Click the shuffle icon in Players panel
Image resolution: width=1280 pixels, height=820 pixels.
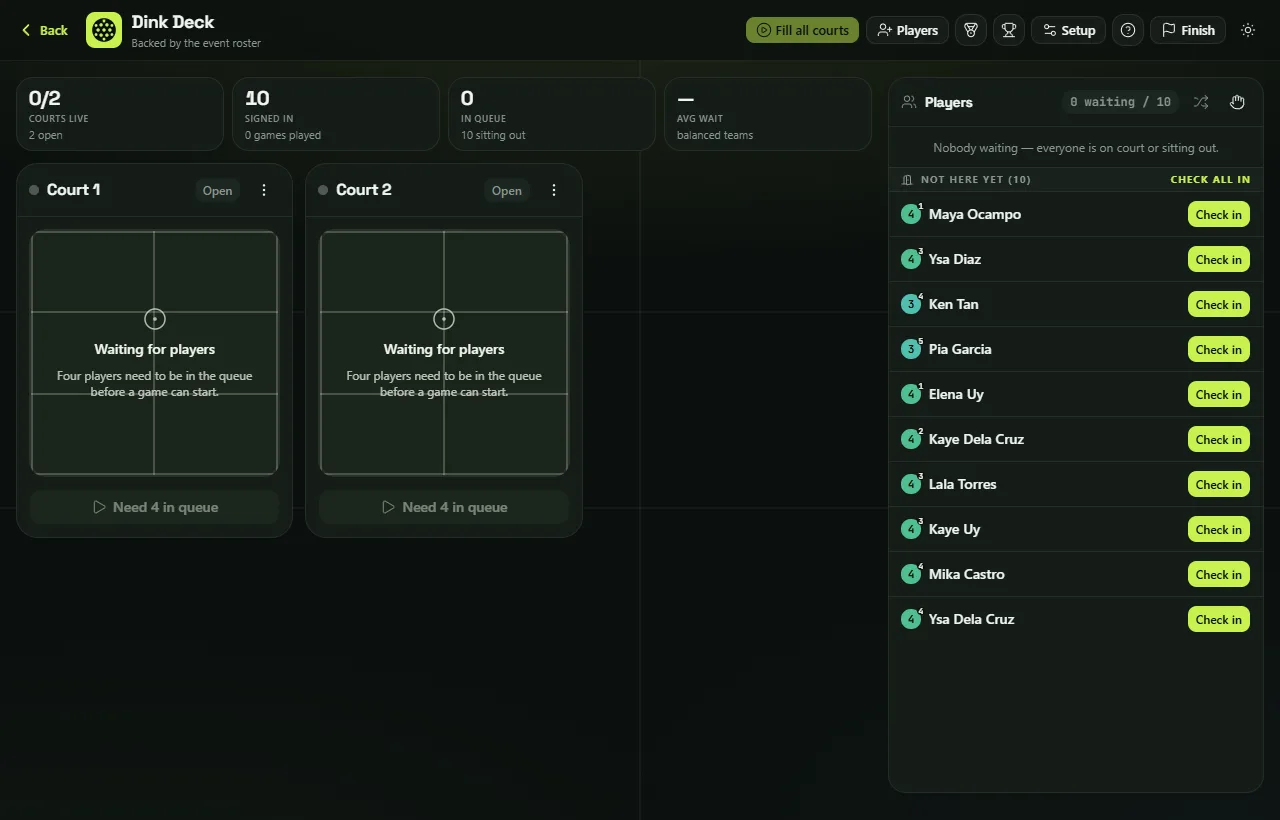tap(1201, 102)
